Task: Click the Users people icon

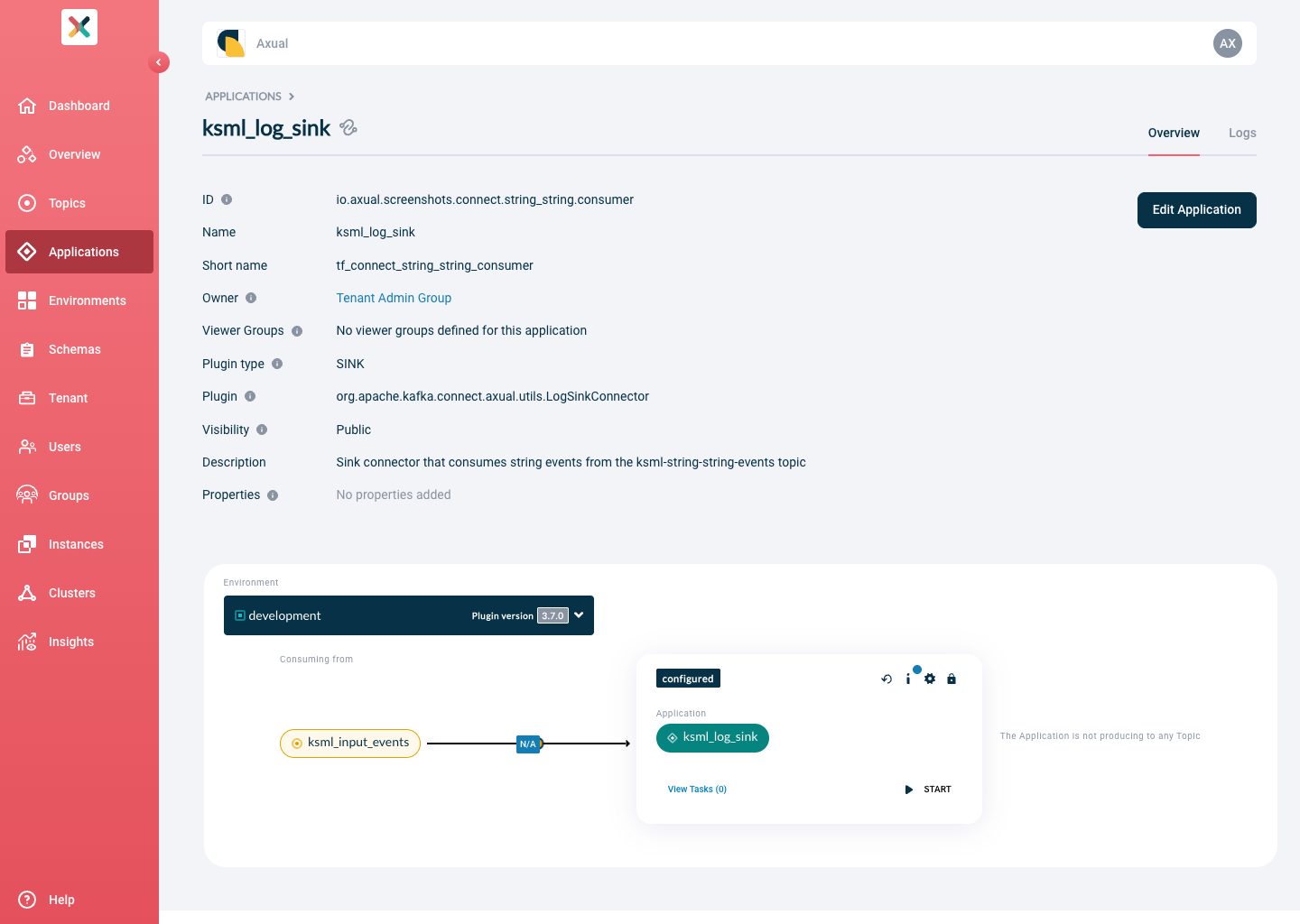Action: pos(27,447)
